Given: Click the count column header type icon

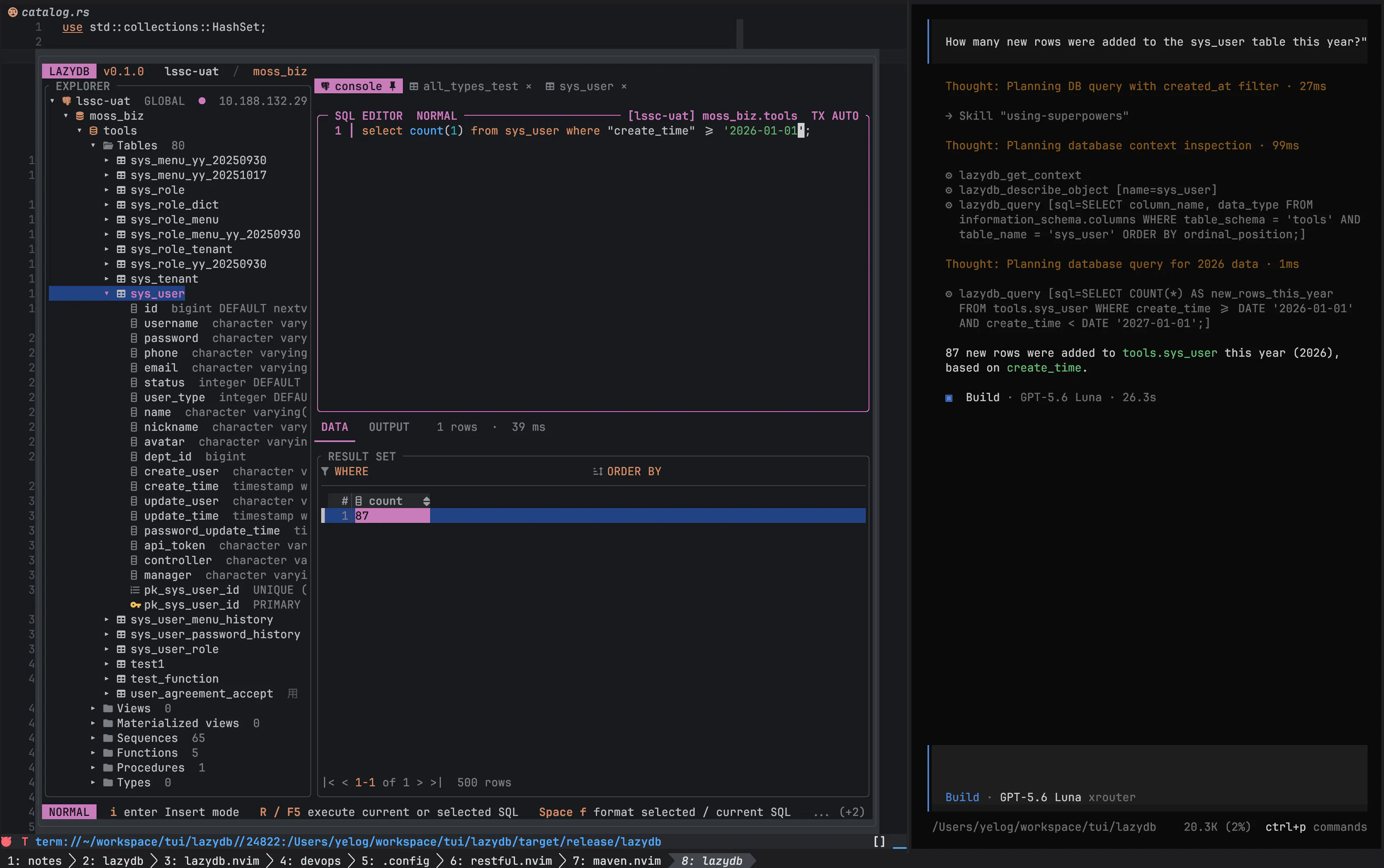Looking at the screenshot, I should pyautogui.click(x=359, y=501).
